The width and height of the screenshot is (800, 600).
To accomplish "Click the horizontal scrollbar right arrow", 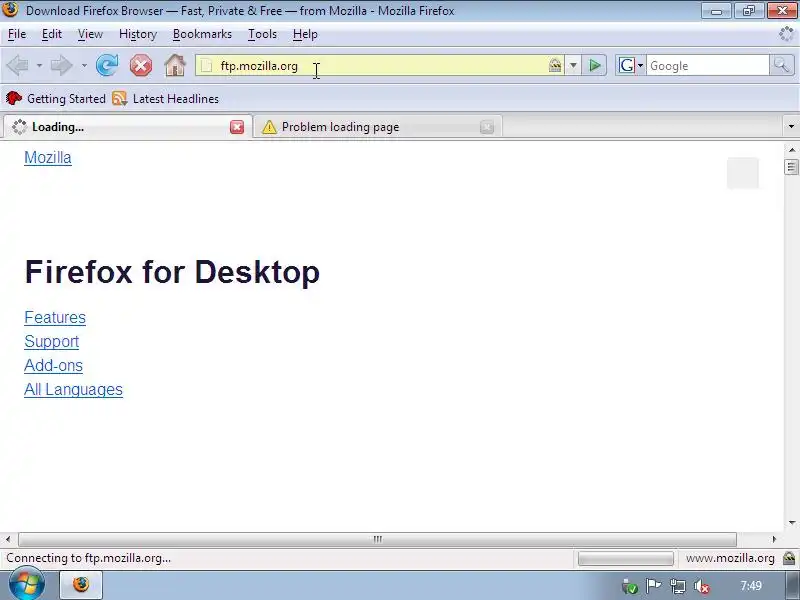I will coord(774,539).
